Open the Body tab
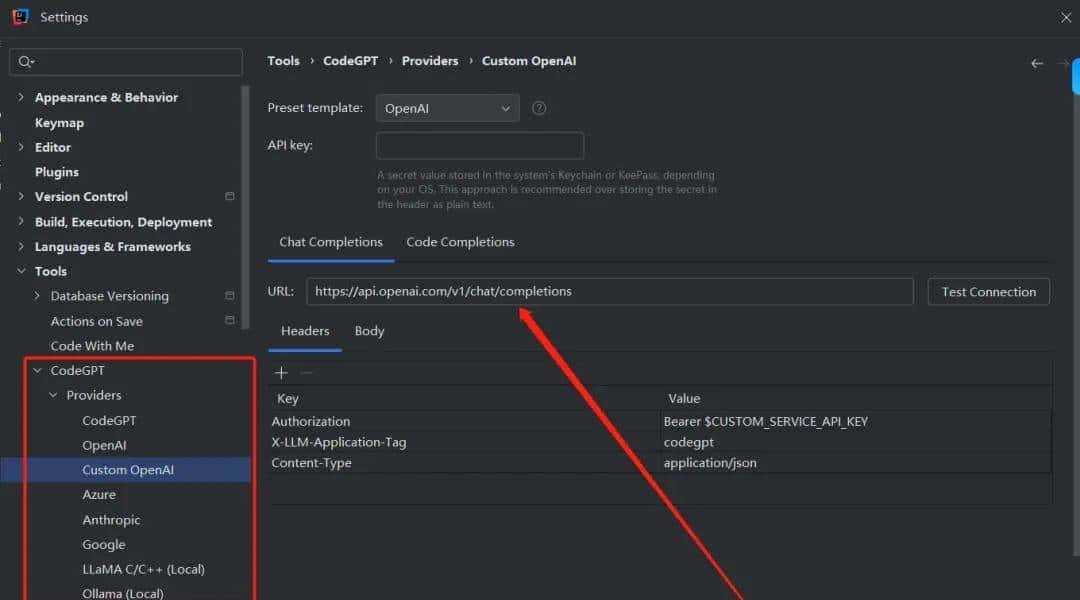Viewport: 1080px width, 600px height. point(369,331)
